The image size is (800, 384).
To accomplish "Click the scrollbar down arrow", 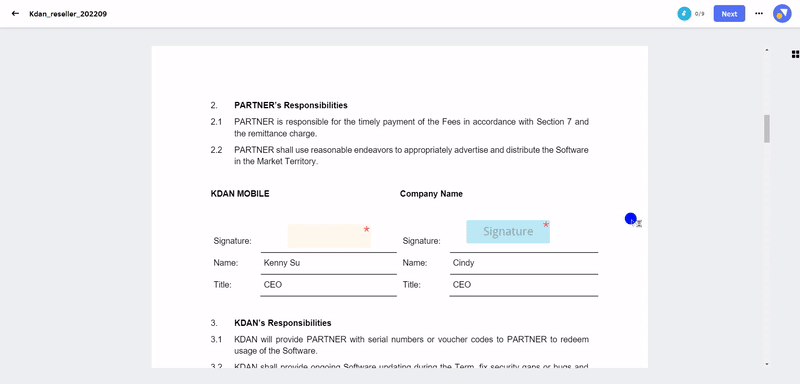I will click(766, 364).
